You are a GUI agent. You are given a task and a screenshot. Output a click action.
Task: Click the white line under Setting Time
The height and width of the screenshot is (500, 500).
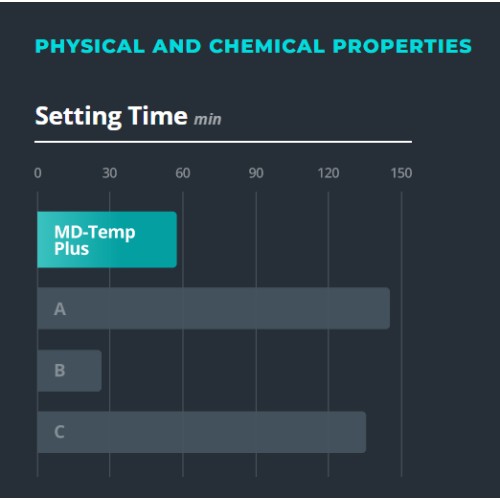pyautogui.click(x=223, y=142)
